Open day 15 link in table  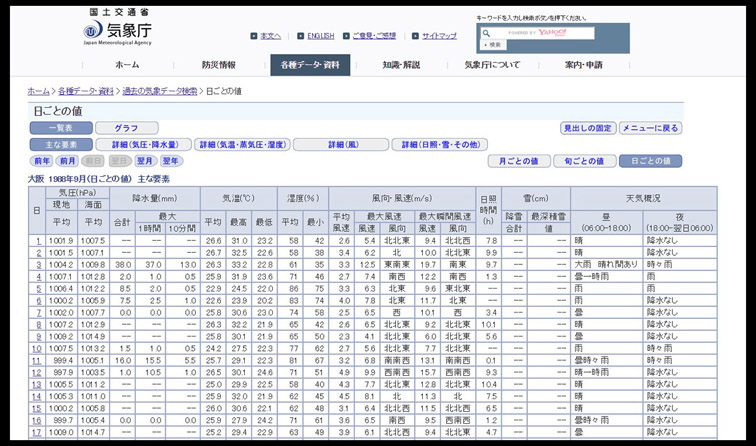coord(37,408)
